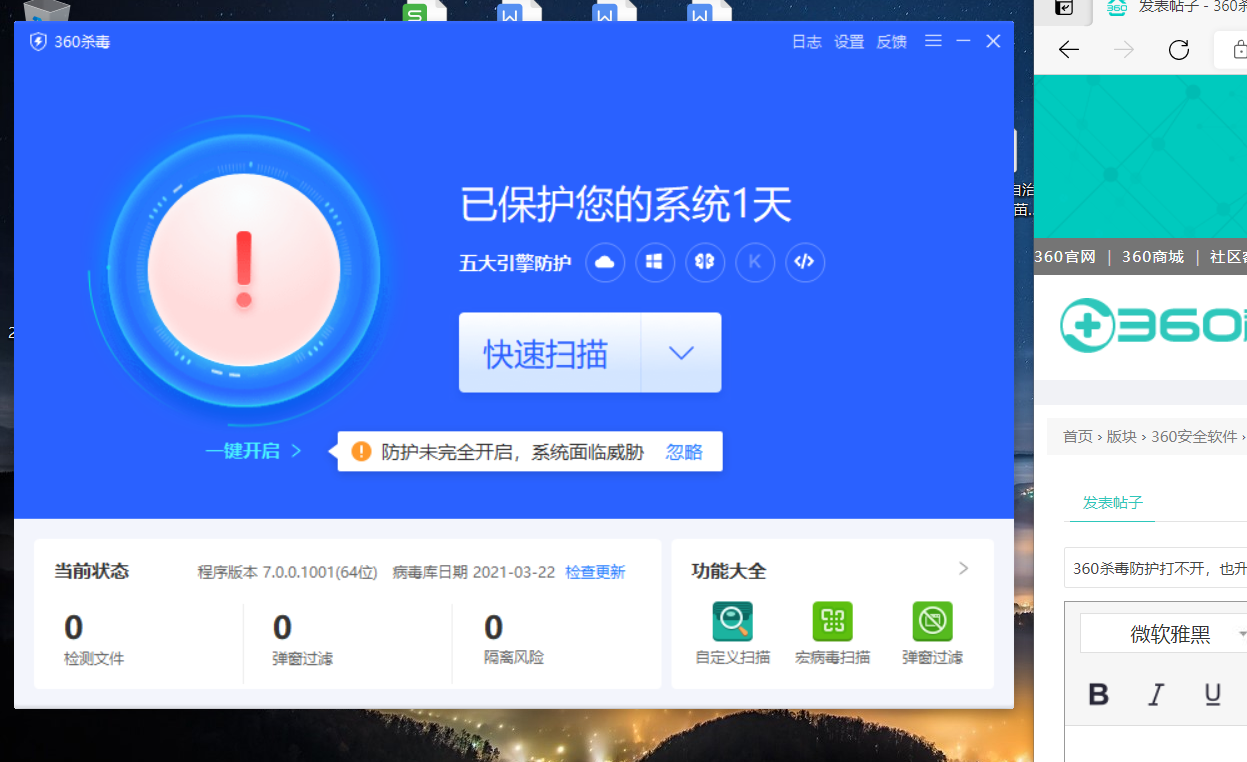
Task: Click the QVM brain engine icon
Action: tap(705, 262)
